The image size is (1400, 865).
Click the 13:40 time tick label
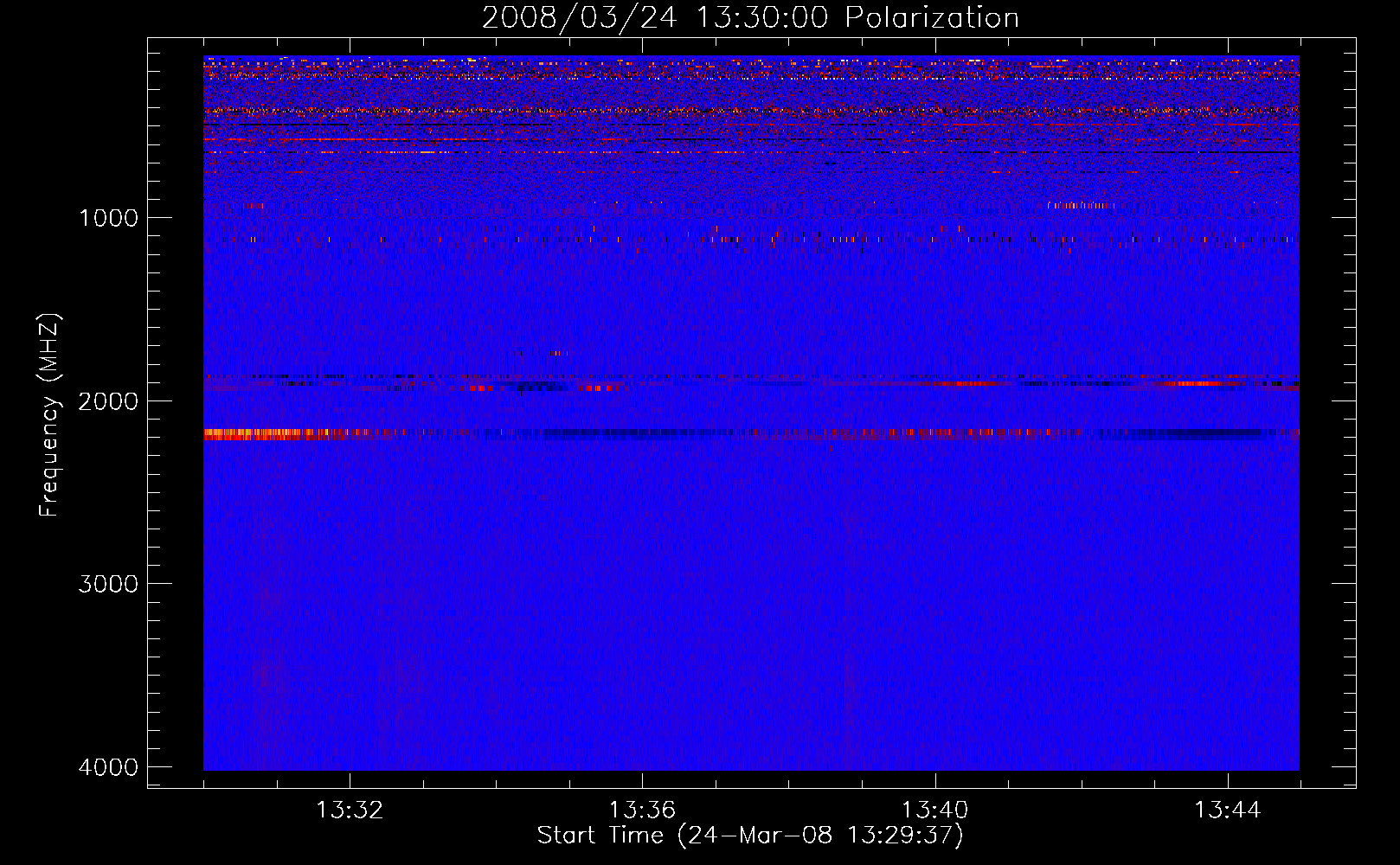coord(934,811)
